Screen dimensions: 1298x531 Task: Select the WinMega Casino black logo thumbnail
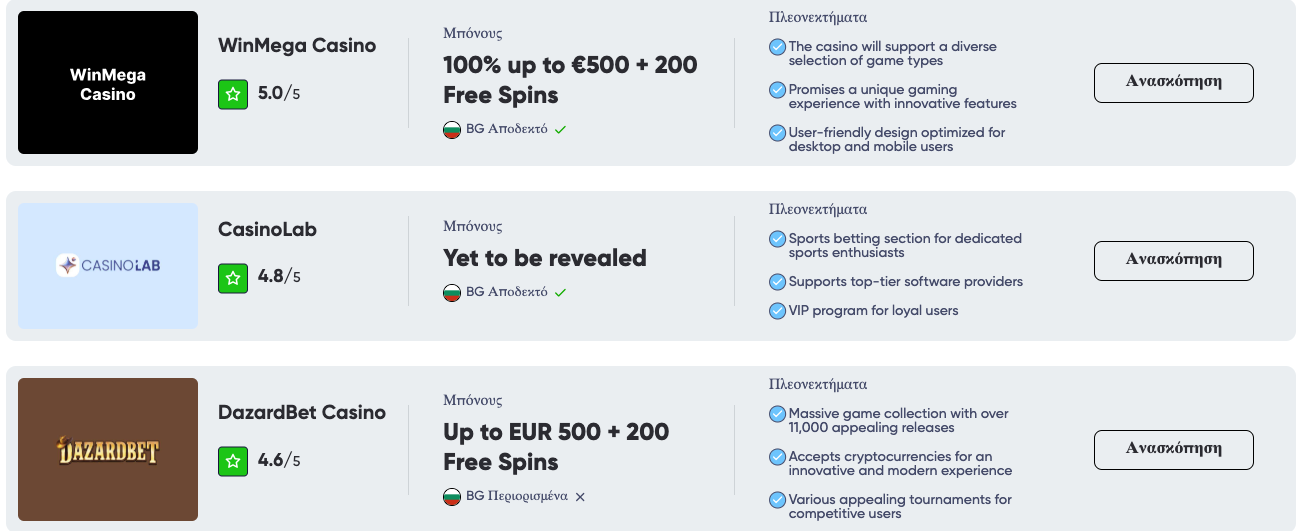click(108, 83)
